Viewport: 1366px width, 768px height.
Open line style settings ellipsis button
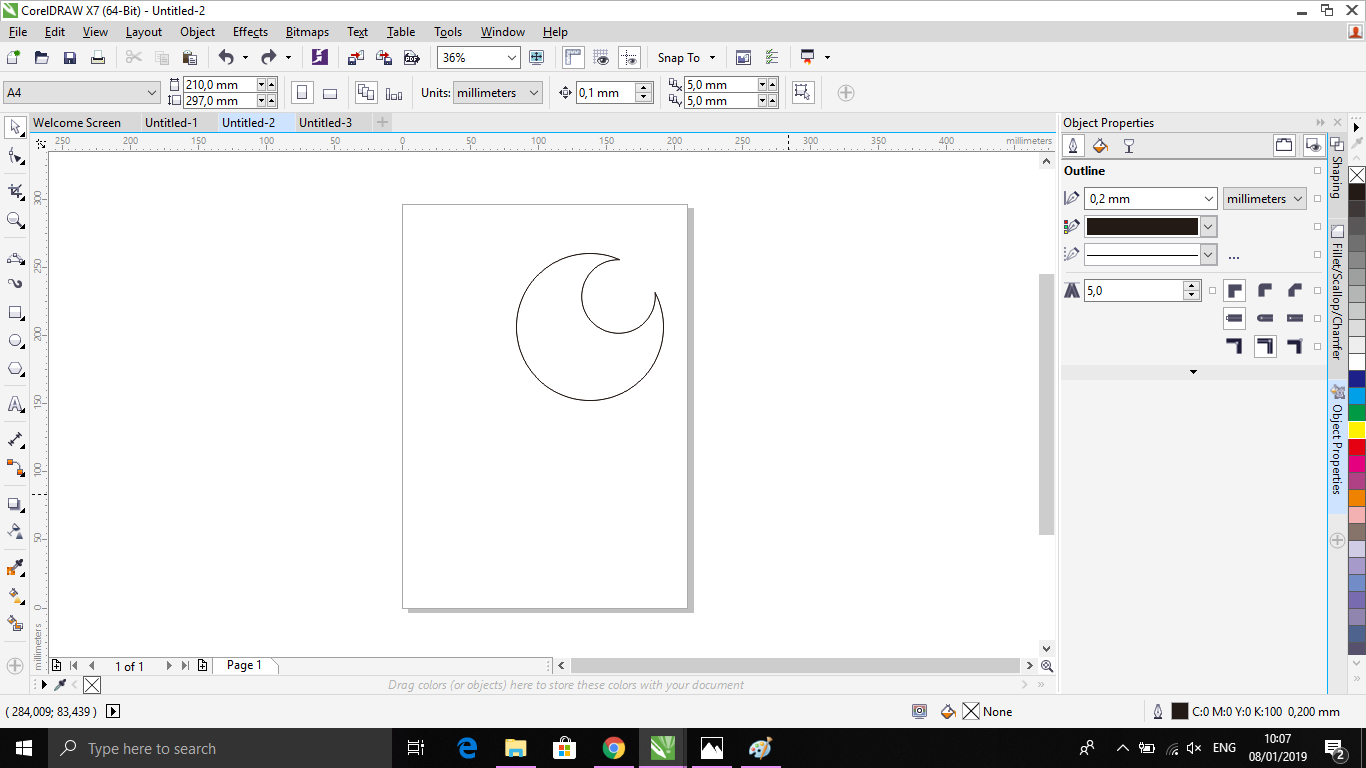pyautogui.click(x=1233, y=255)
